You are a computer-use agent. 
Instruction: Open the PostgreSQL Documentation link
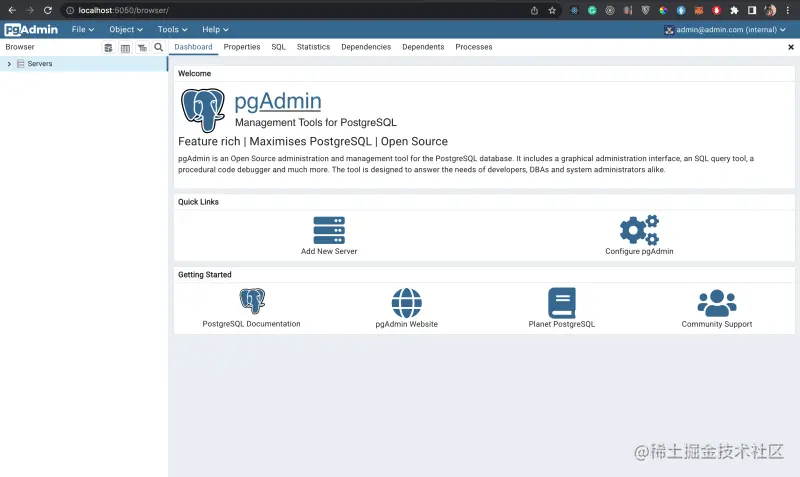coord(252,324)
